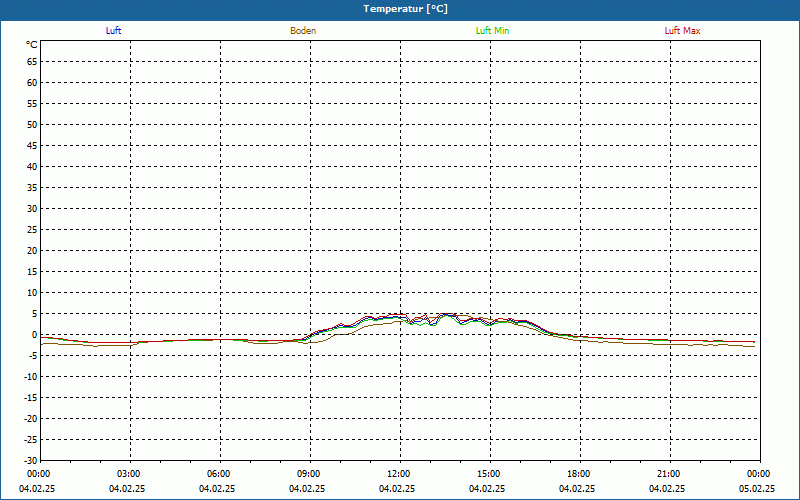Click the Temperatur [°C] chart title
The height and width of the screenshot is (500, 800).
point(406,9)
